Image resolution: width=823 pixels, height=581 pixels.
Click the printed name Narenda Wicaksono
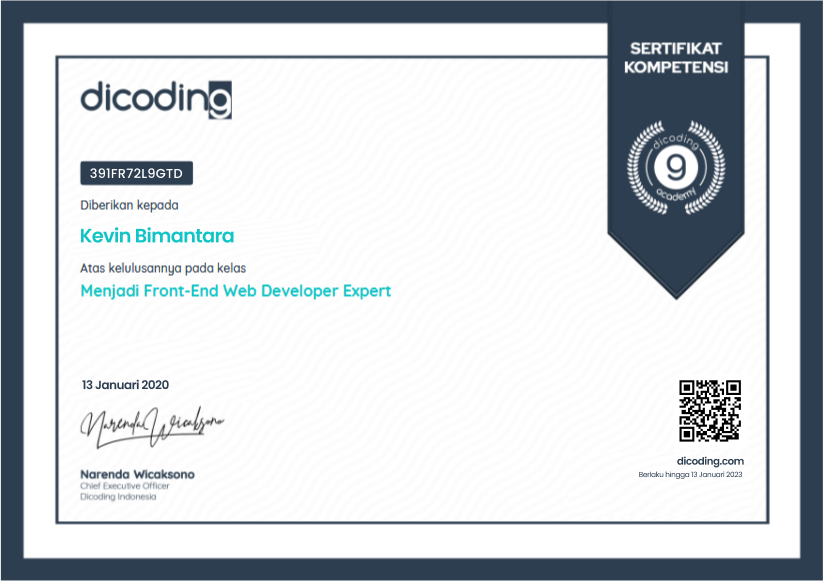click(137, 474)
